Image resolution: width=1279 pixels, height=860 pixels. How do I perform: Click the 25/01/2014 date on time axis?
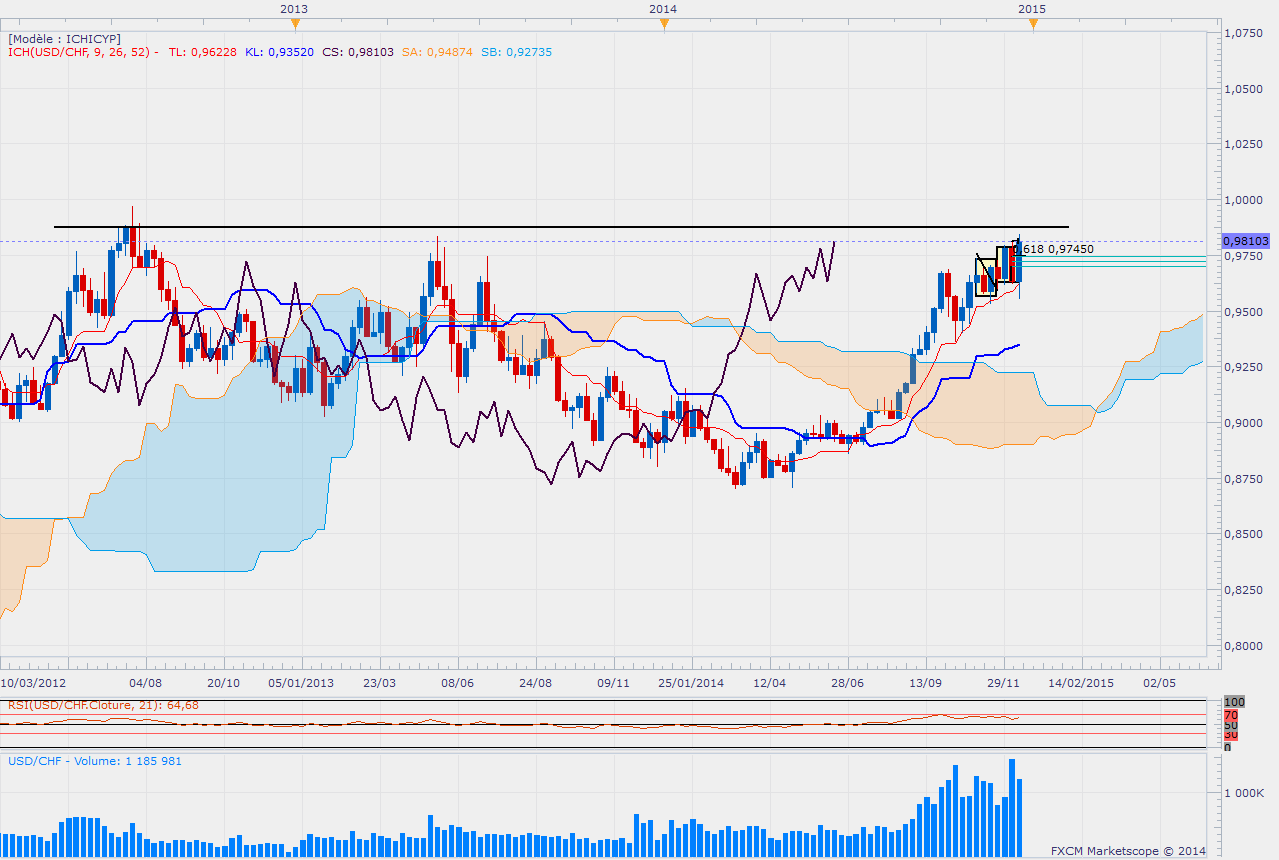click(690, 683)
